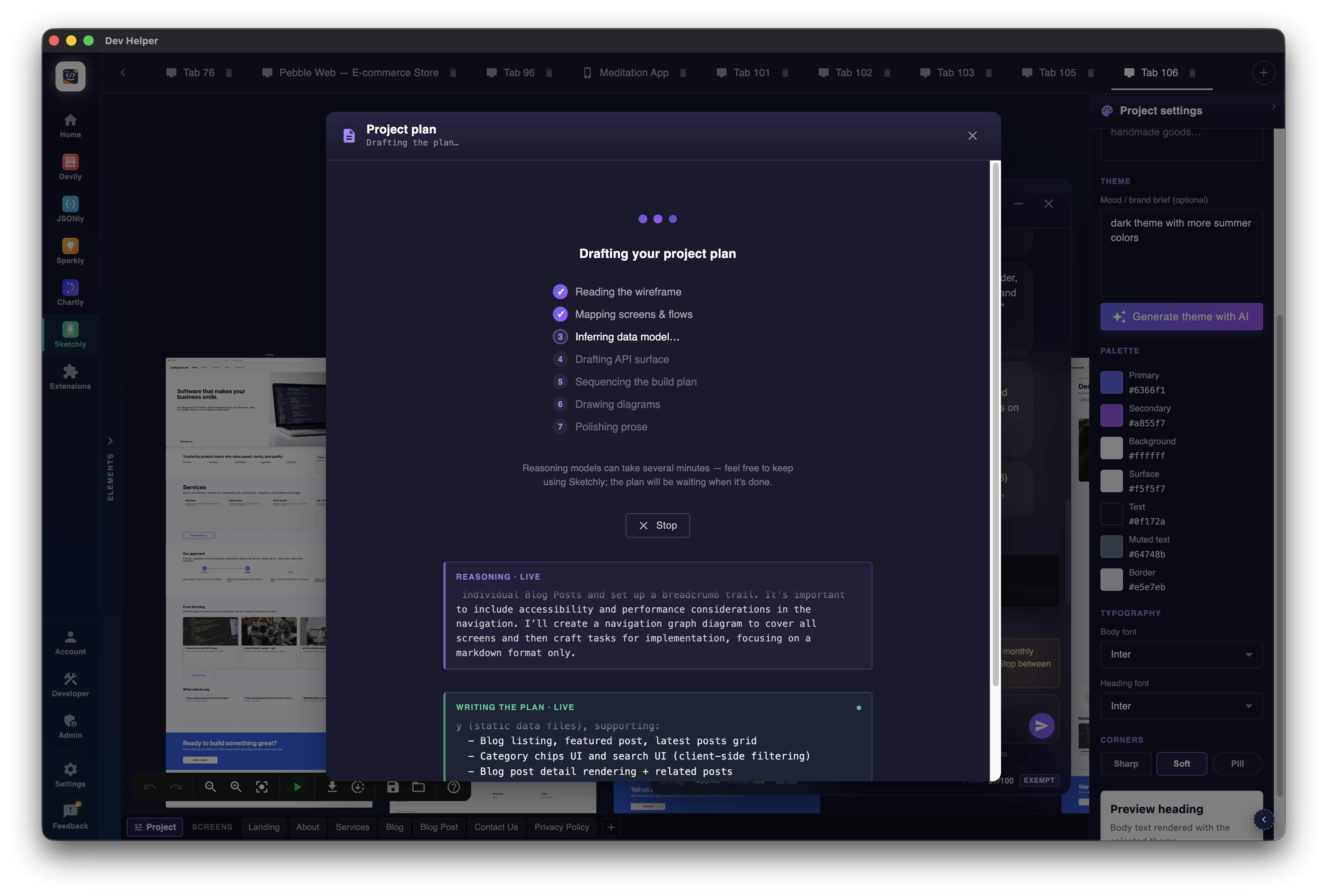Add a new tab with the plus button
This screenshot has height=896, width=1327.
tap(1263, 73)
